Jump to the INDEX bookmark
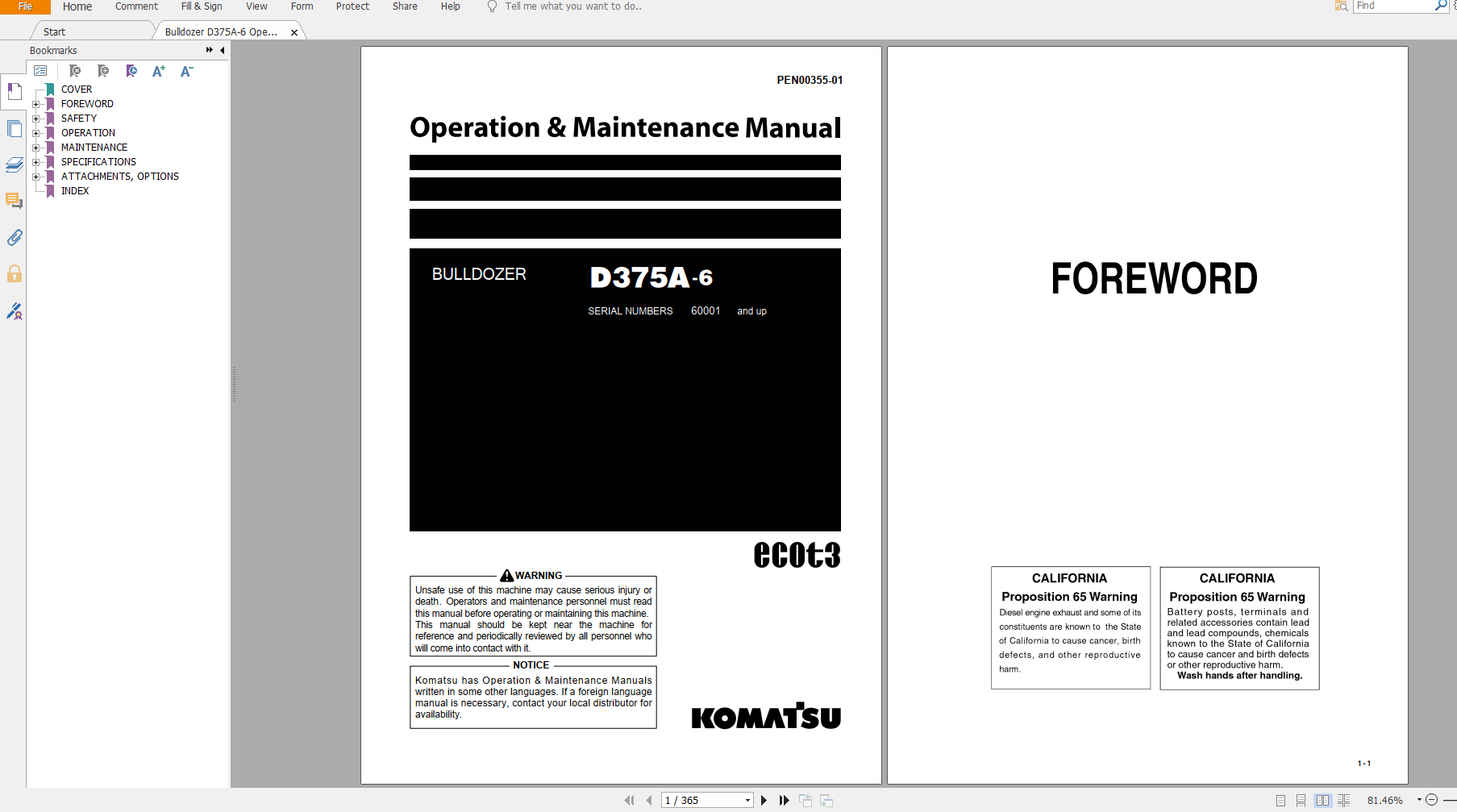This screenshot has width=1457, height=812. pyautogui.click(x=75, y=191)
